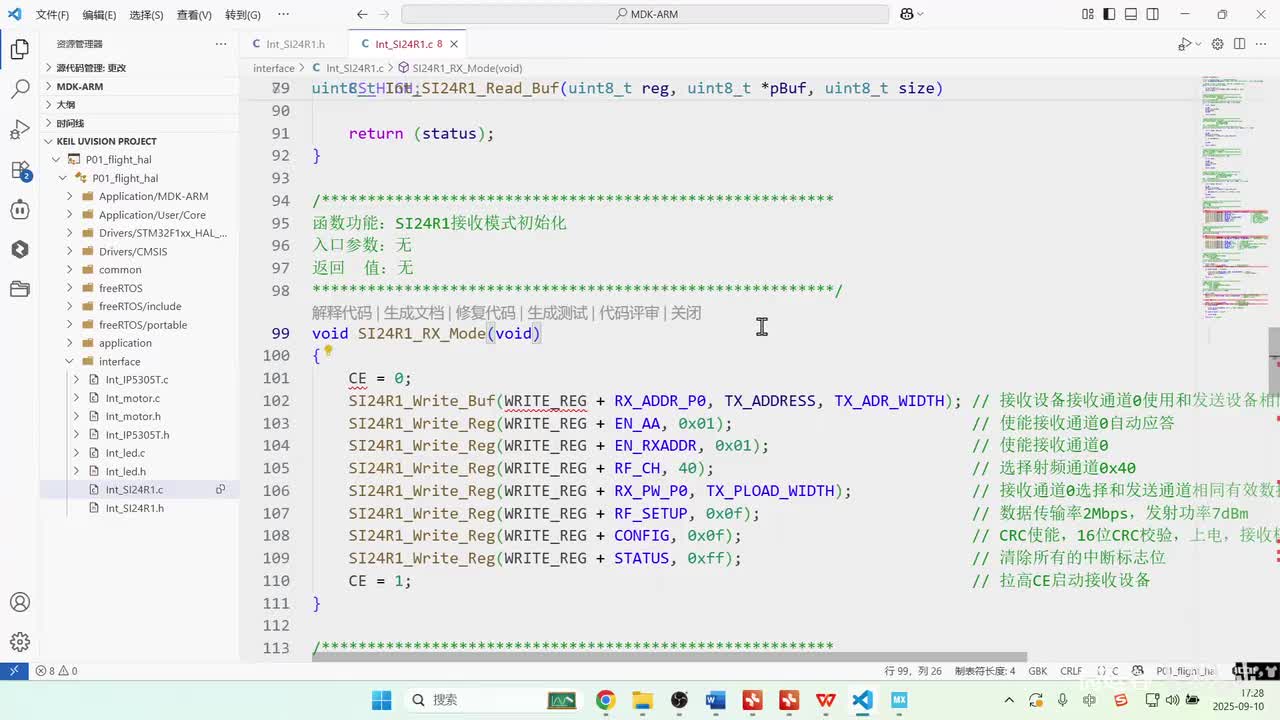Show errors and warnings count in status bar
1280x720 pixels.
point(56,671)
